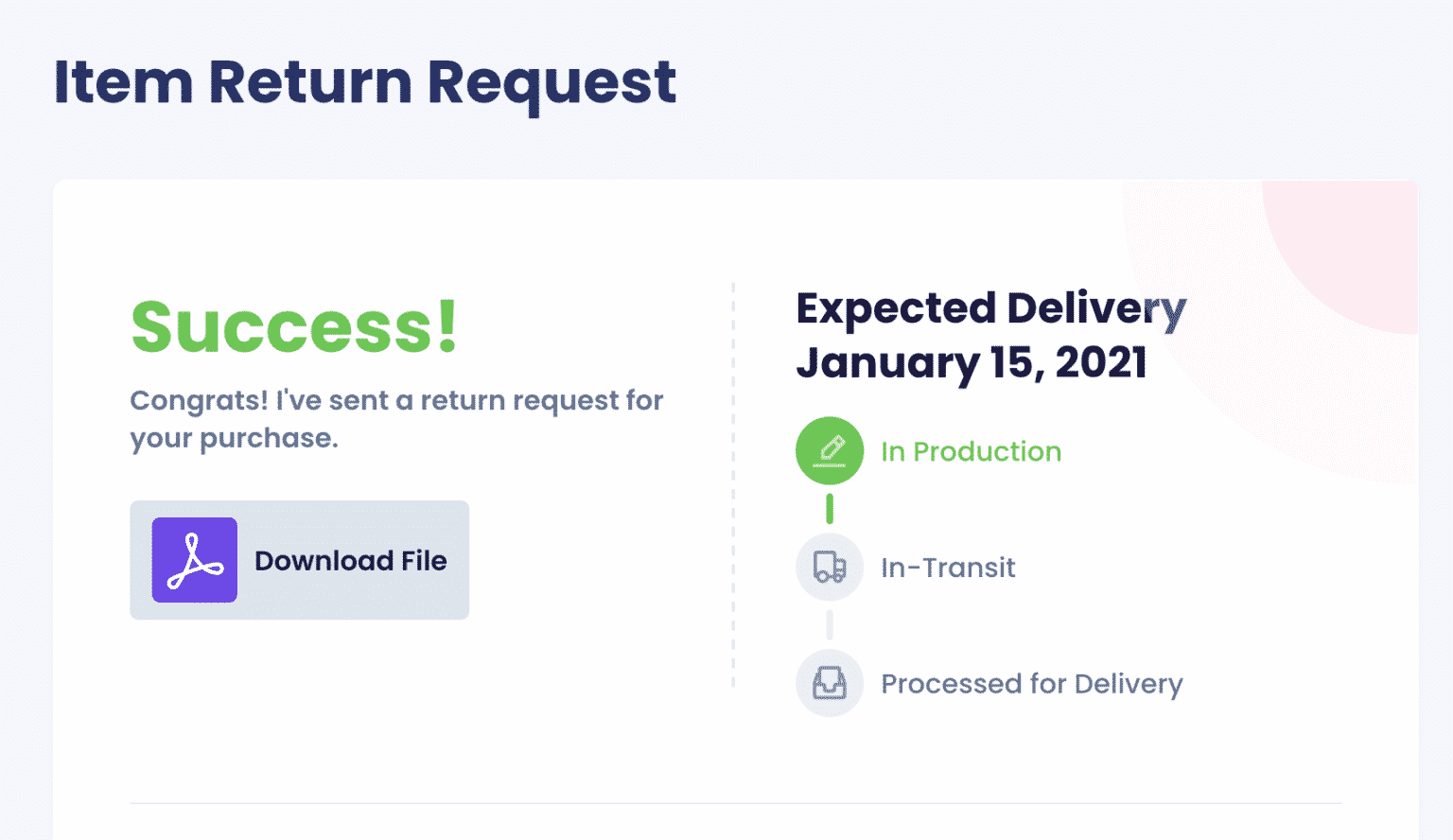The height and width of the screenshot is (840, 1453).
Task: Click the In-Transit truck icon
Action: [830, 568]
